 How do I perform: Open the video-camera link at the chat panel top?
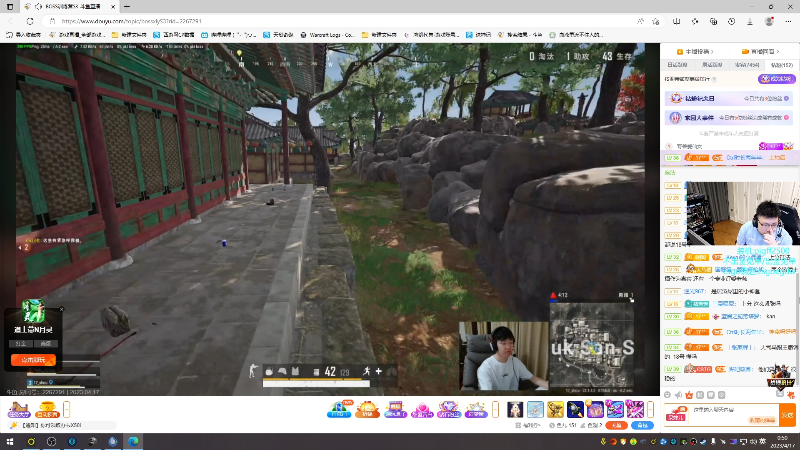(x=760, y=52)
